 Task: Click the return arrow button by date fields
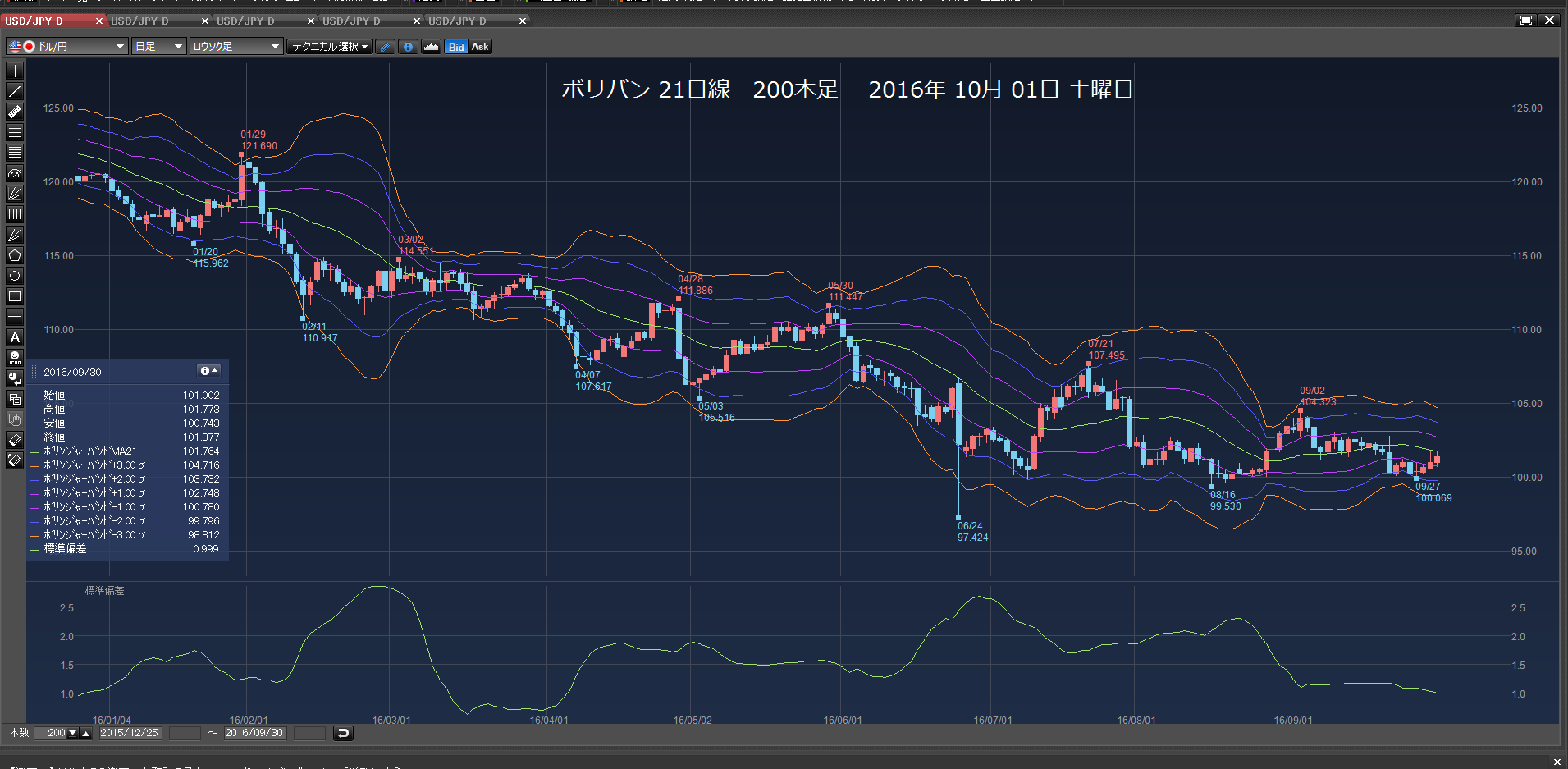click(x=343, y=733)
